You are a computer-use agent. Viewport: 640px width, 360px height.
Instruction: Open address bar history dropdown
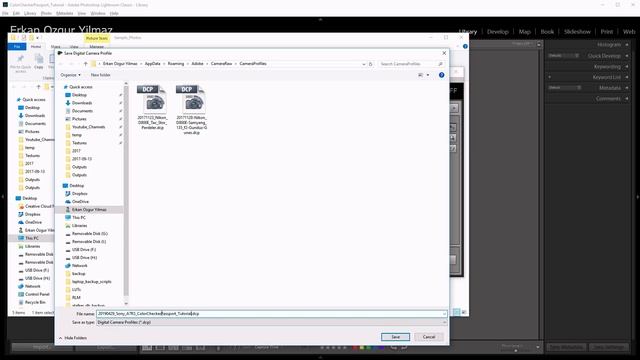364,64
